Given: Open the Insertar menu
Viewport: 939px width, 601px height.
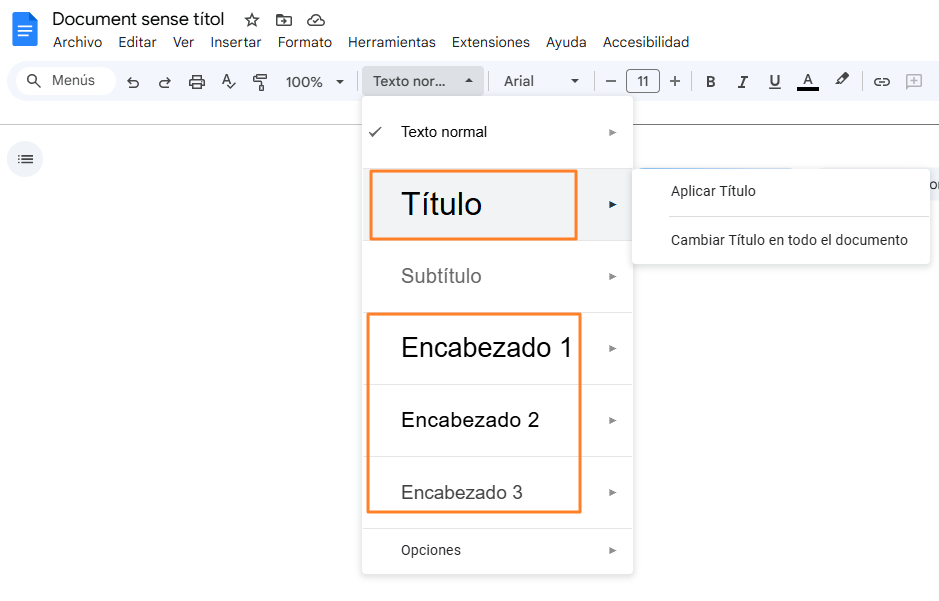Looking at the screenshot, I should point(236,42).
